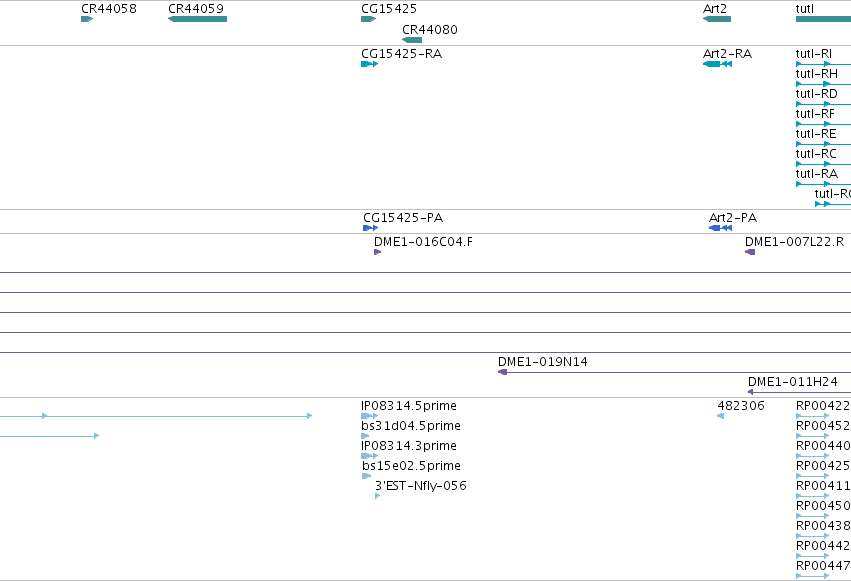The width and height of the screenshot is (851, 581).
Task: Select the DME1-011H24 clone label
Action: 792,382
